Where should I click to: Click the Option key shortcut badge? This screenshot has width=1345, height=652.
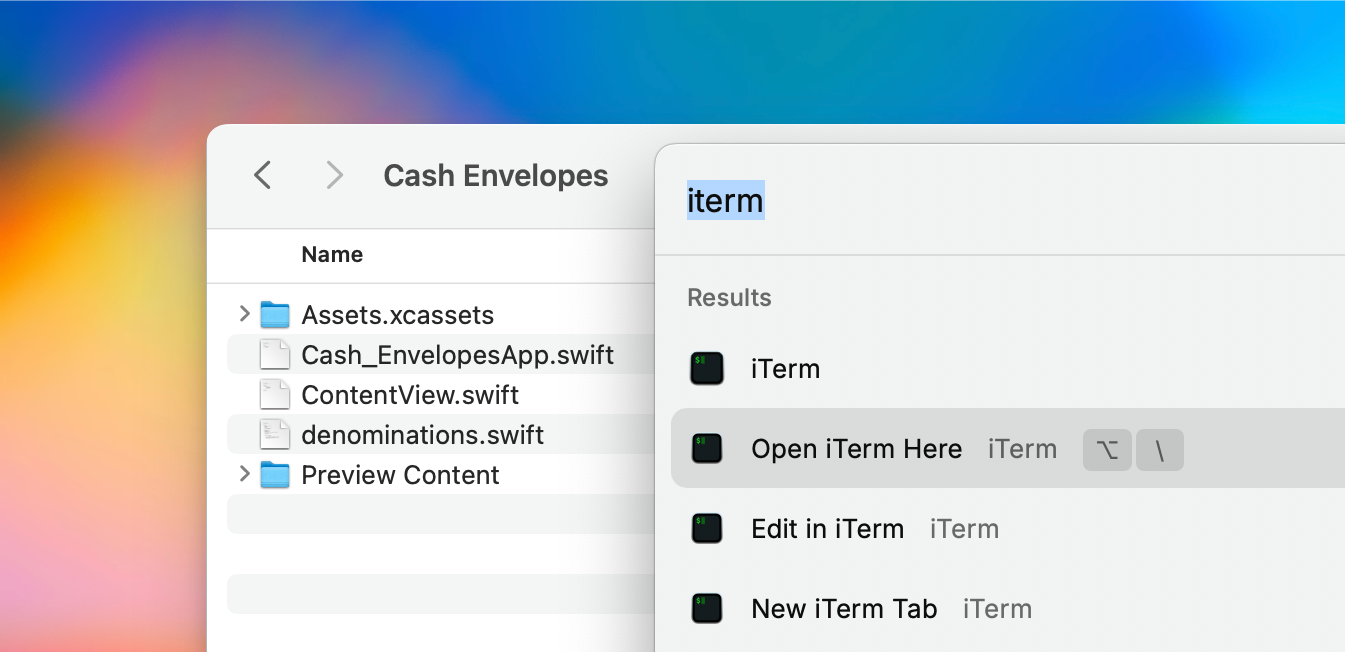point(1107,450)
